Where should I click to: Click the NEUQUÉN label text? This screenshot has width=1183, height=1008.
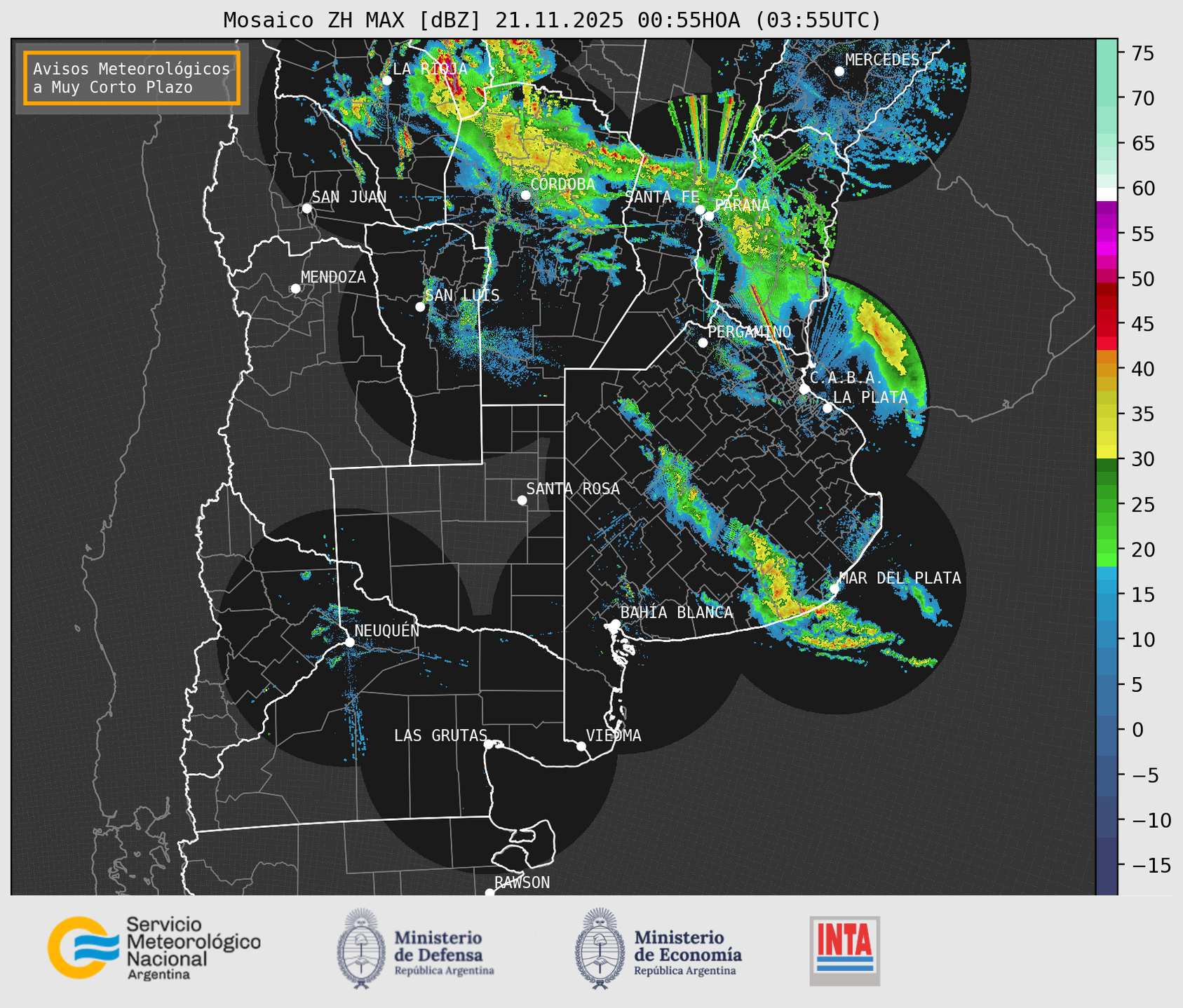pos(387,630)
